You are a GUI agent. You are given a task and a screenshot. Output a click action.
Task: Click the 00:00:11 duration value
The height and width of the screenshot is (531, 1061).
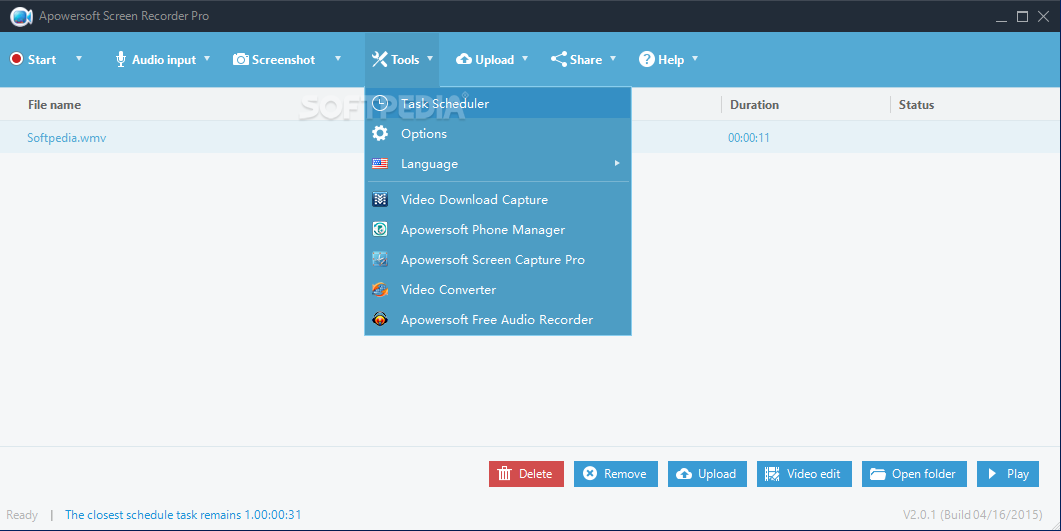(748, 137)
